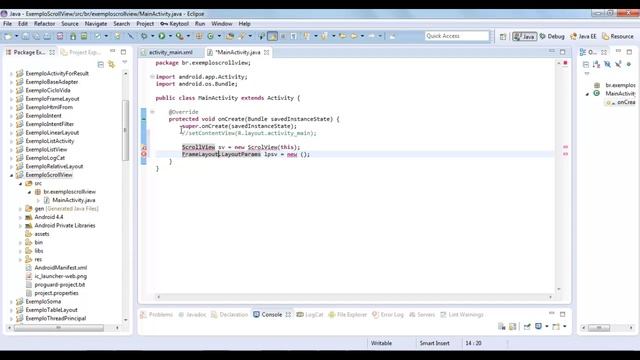Select the ExemploListView project
This screenshot has height=360, width=640.
(x=46, y=150)
